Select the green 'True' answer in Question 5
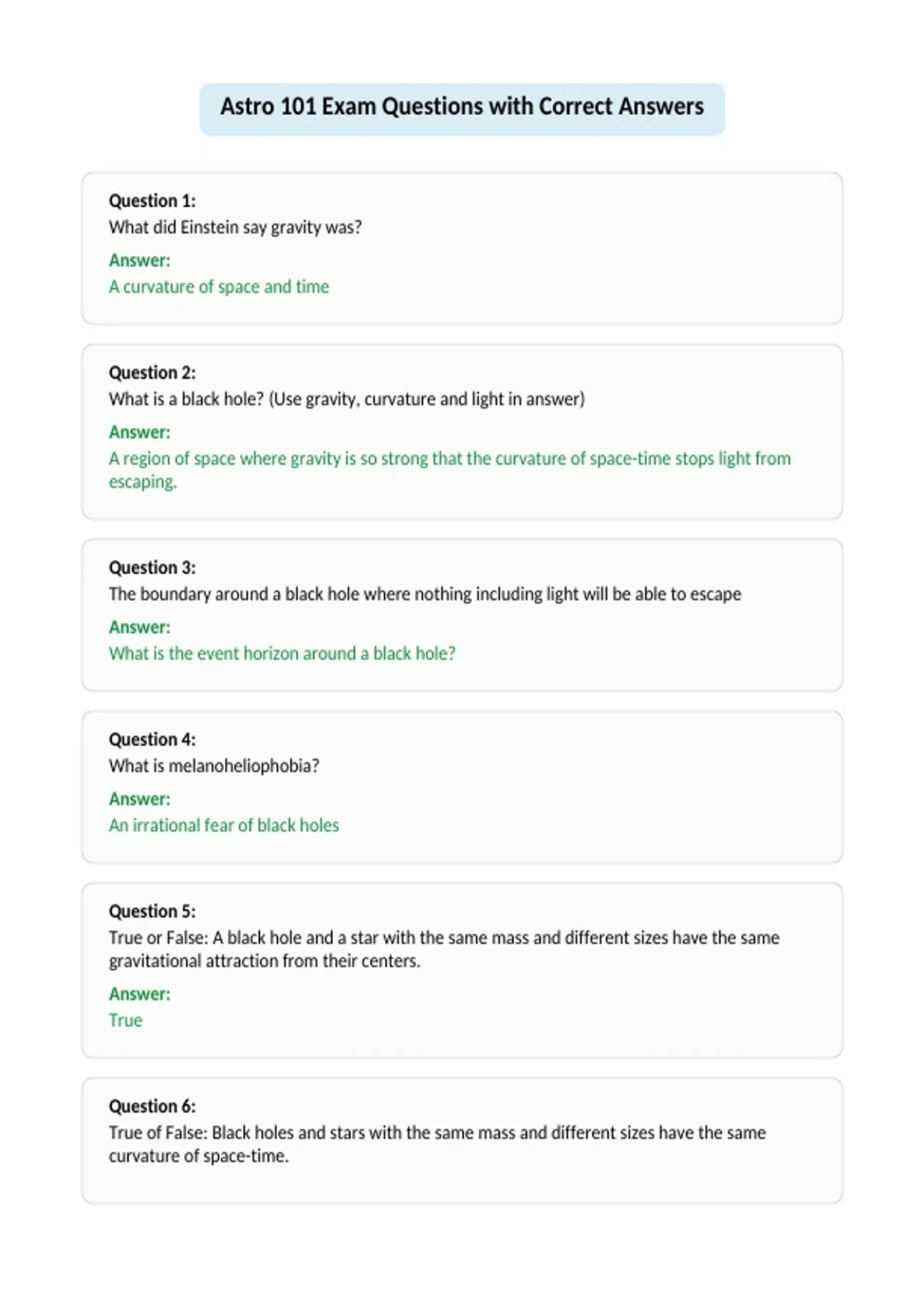 click(x=126, y=1020)
